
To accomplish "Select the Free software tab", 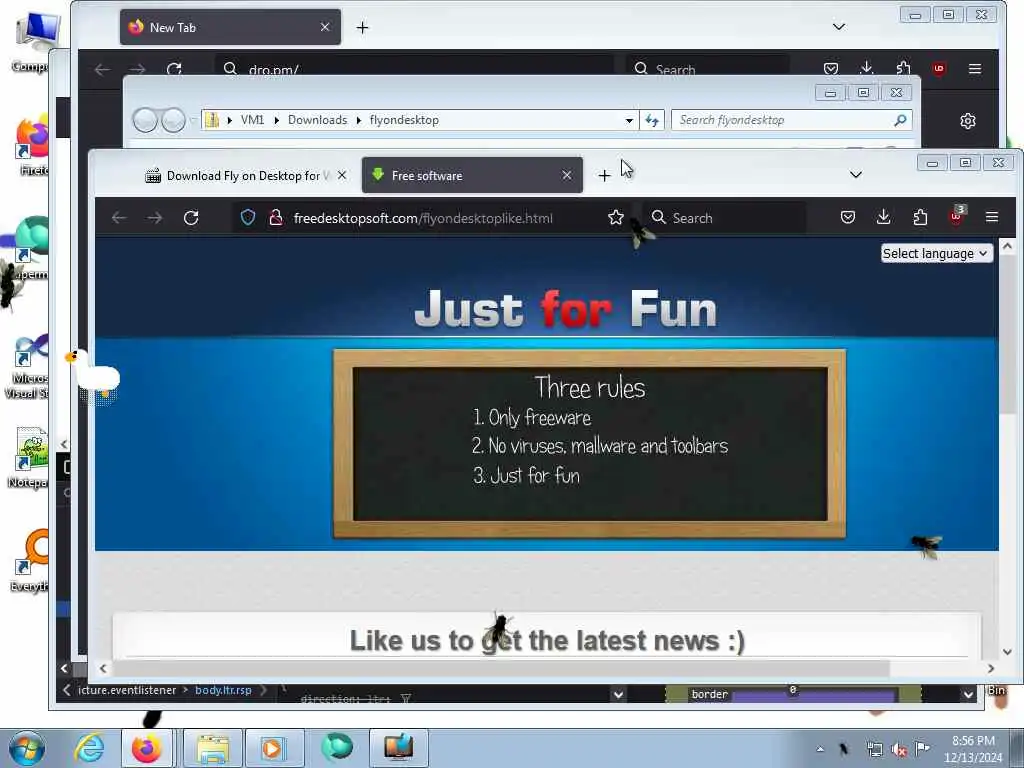I will coord(472,175).
